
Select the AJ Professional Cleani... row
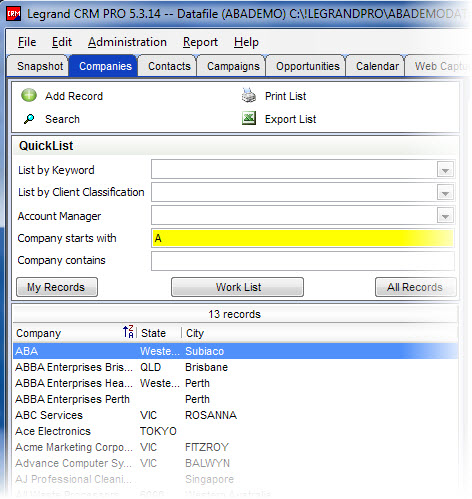point(235,479)
